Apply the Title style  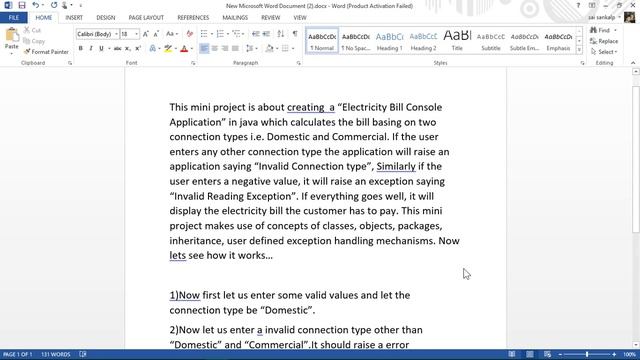pos(457,41)
